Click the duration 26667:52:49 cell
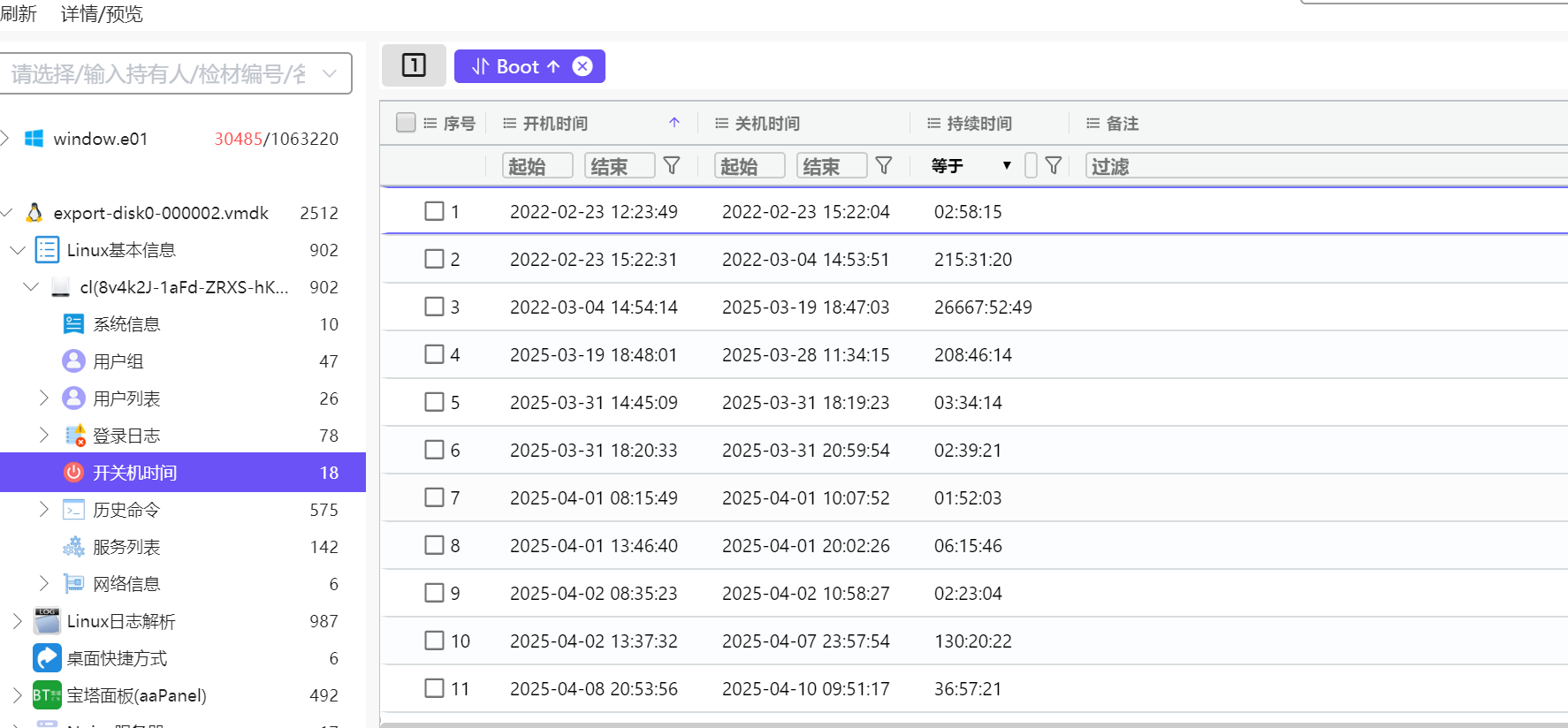Image resolution: width=1568 pixels, height=728 pixels. (x=983, y=307)
